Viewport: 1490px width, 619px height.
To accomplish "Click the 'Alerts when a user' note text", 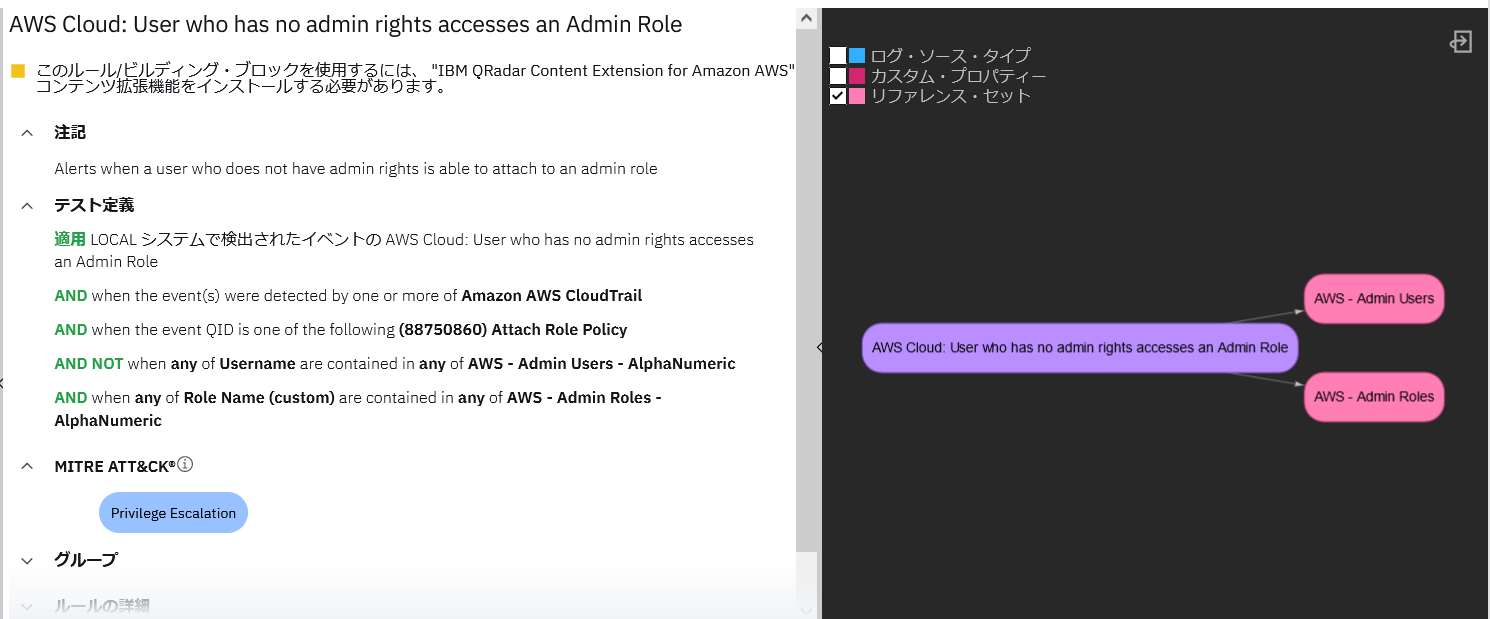I will pyautogui.click(x=356, y=169).
